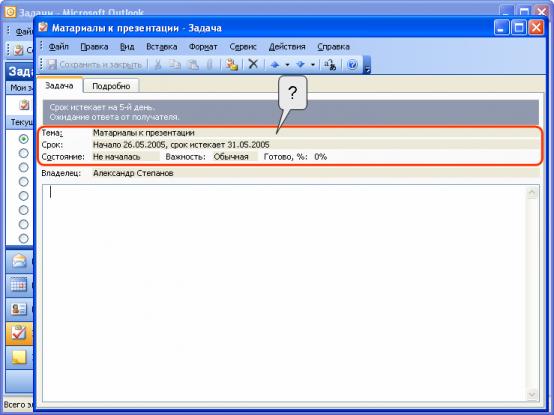Click the notes scrollbar up arrow

coord(532,193)
